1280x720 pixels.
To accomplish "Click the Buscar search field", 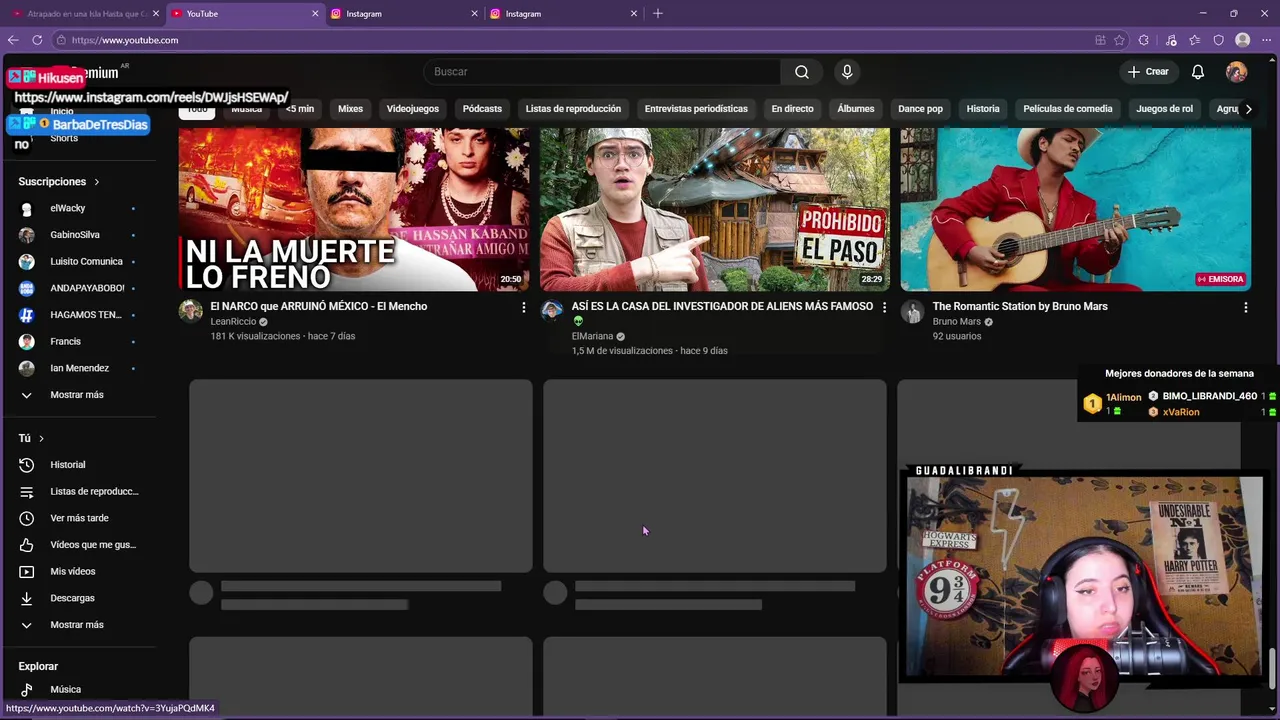I will [602, 72].
